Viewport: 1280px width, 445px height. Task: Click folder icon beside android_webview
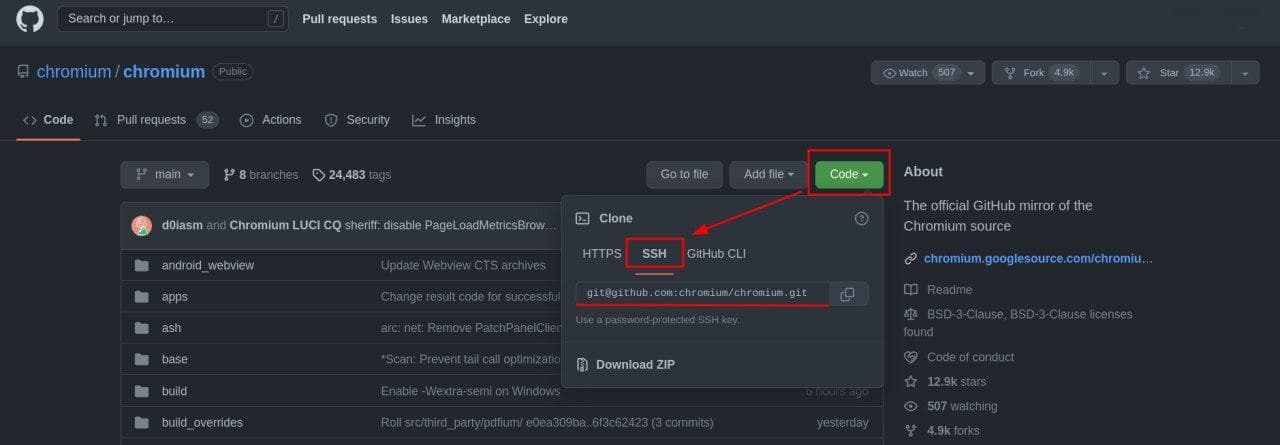coord(141,265)
